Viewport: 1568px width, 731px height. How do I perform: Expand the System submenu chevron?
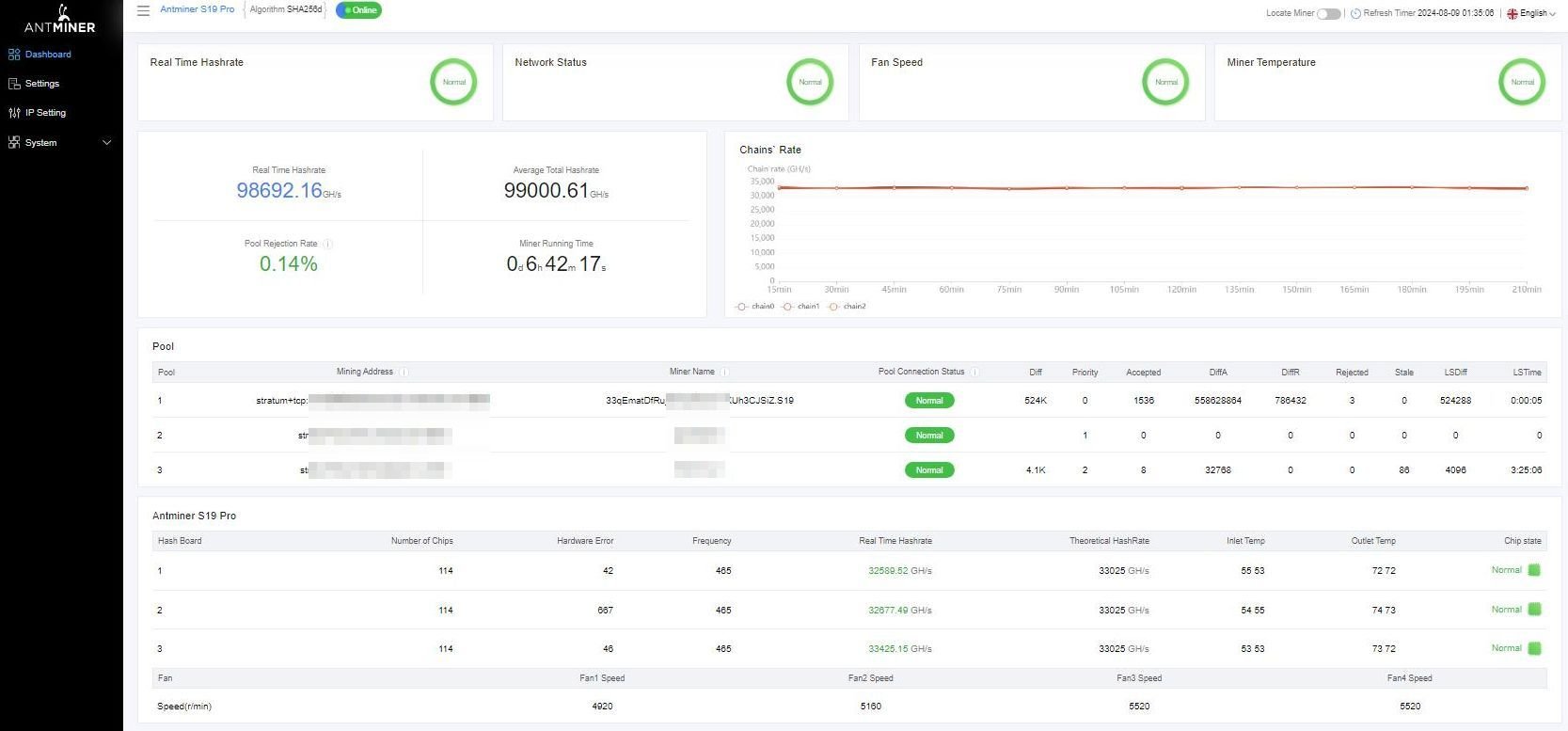(x=106, y=143)
